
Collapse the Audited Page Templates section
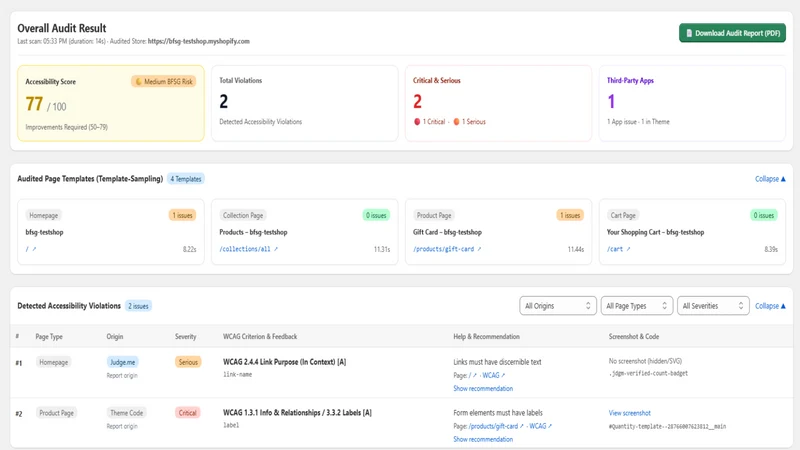770,179
